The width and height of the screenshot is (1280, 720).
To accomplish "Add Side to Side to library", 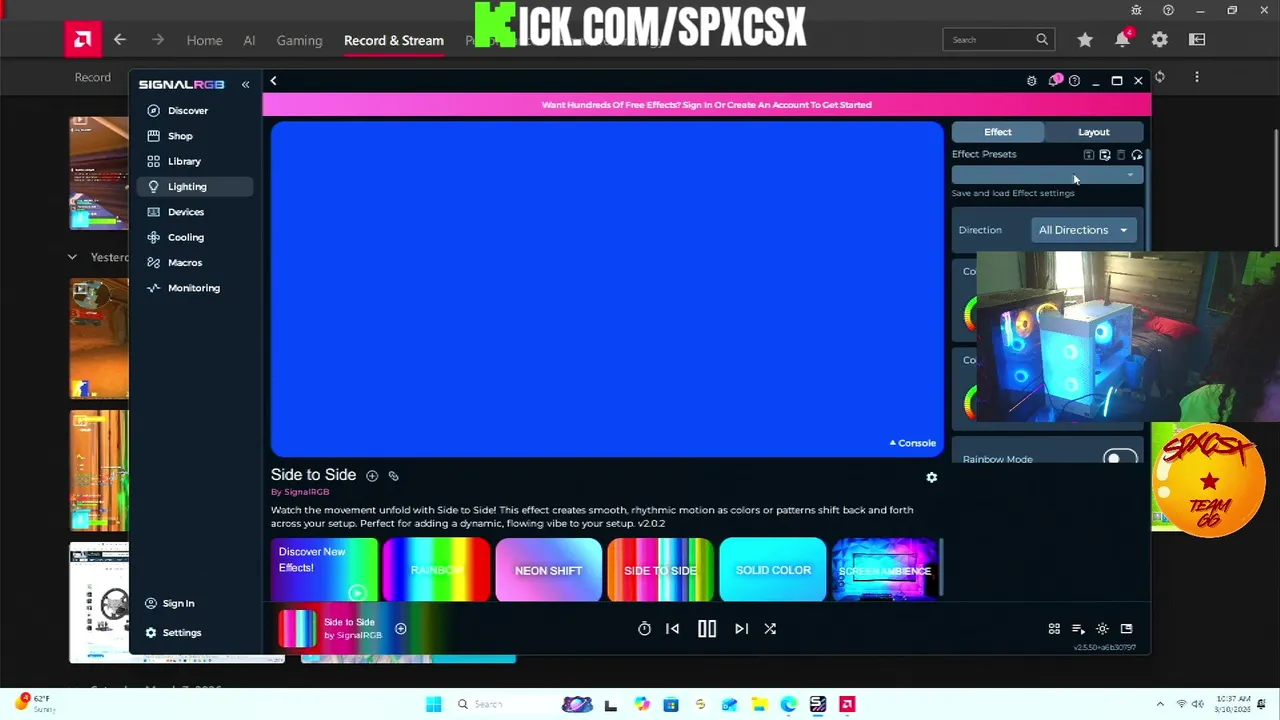I will click(x=372, y=476).
